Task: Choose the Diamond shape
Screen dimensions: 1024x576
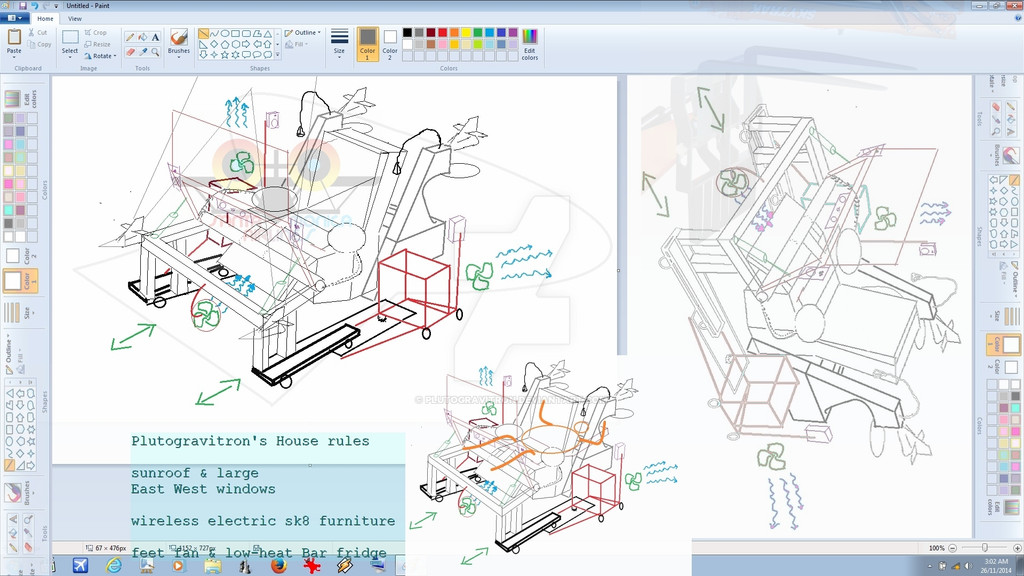Action: coord(214,44)
